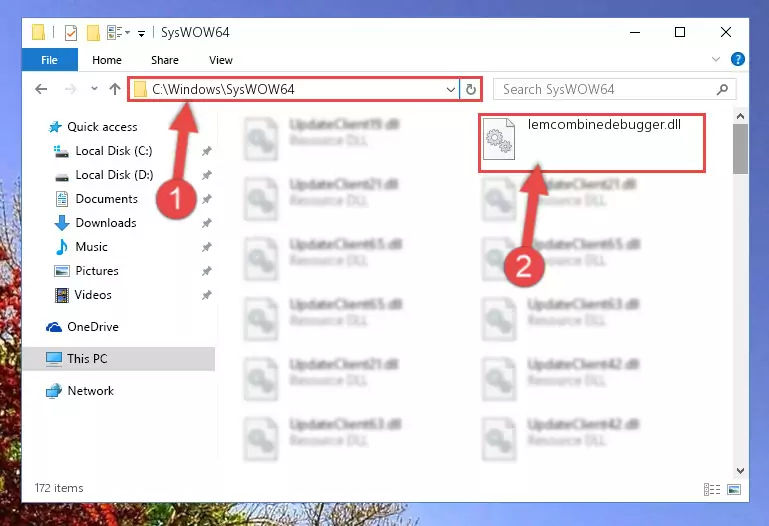The image size is (769, 526).
Task: Open Local Disk (C:) in sidebar
Action: pos(103,151)
